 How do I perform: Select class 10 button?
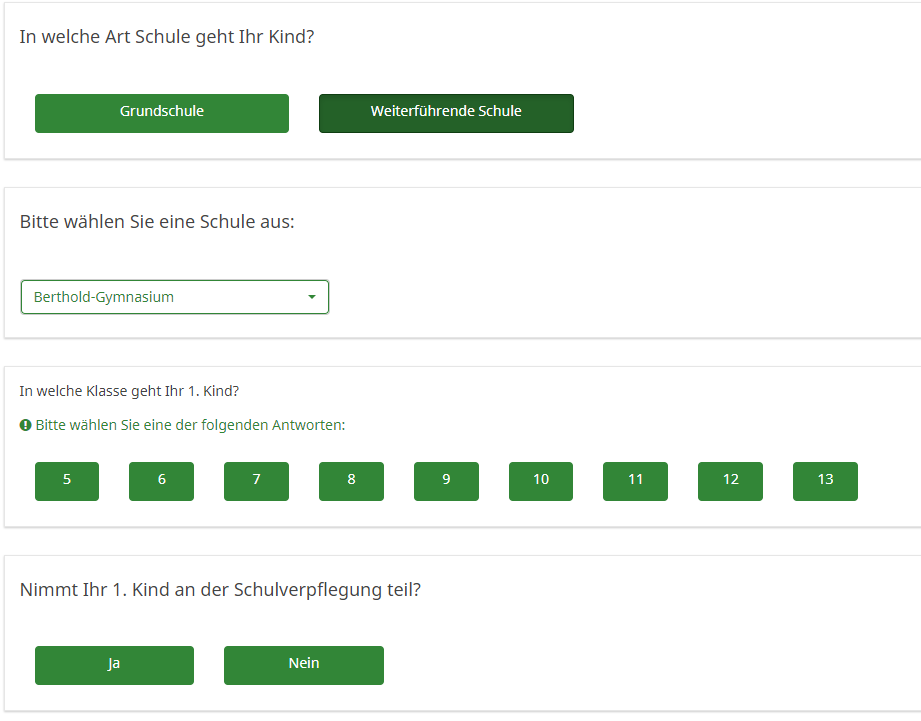point(541,481)
